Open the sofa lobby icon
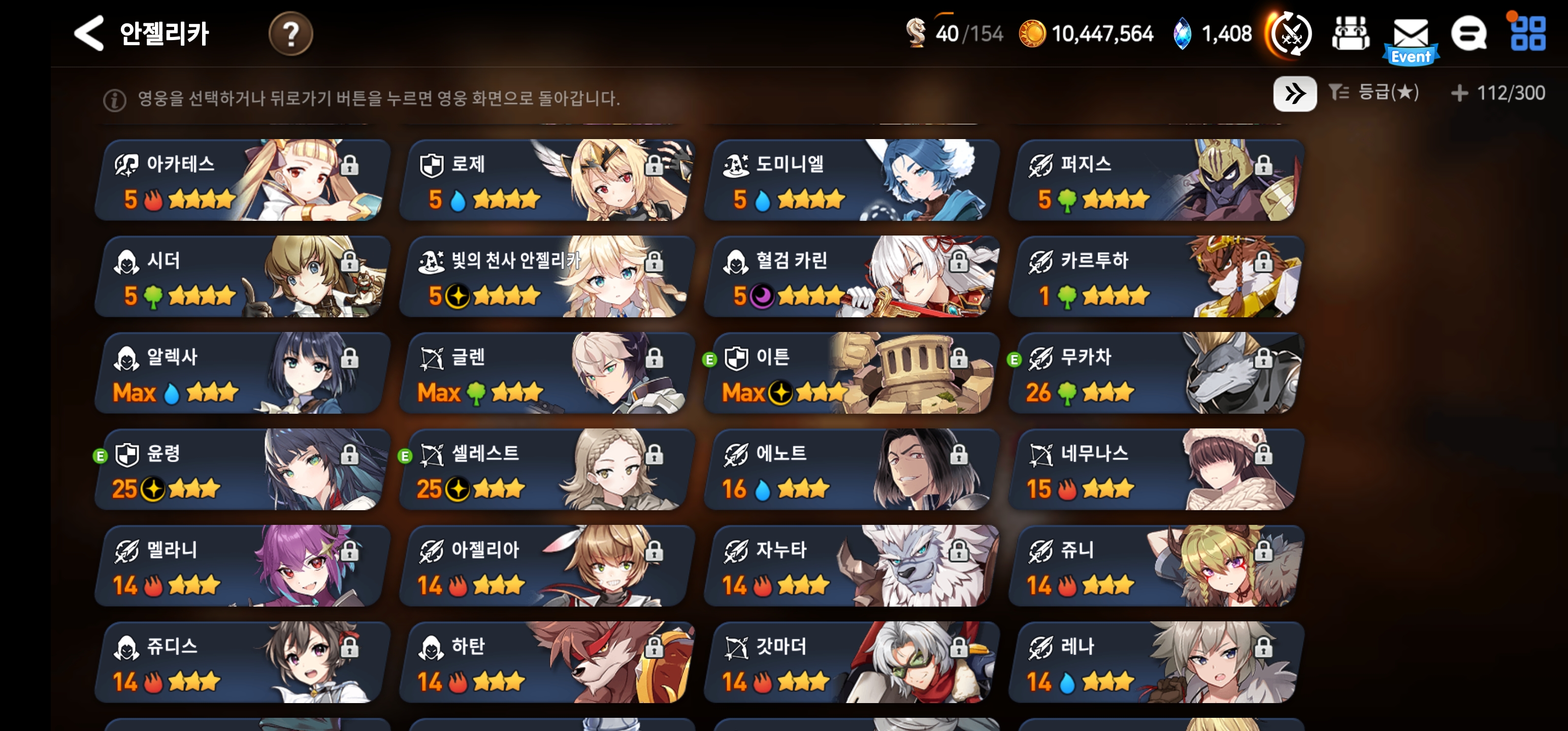The image size is (1568, 731). pos(1351,33)
